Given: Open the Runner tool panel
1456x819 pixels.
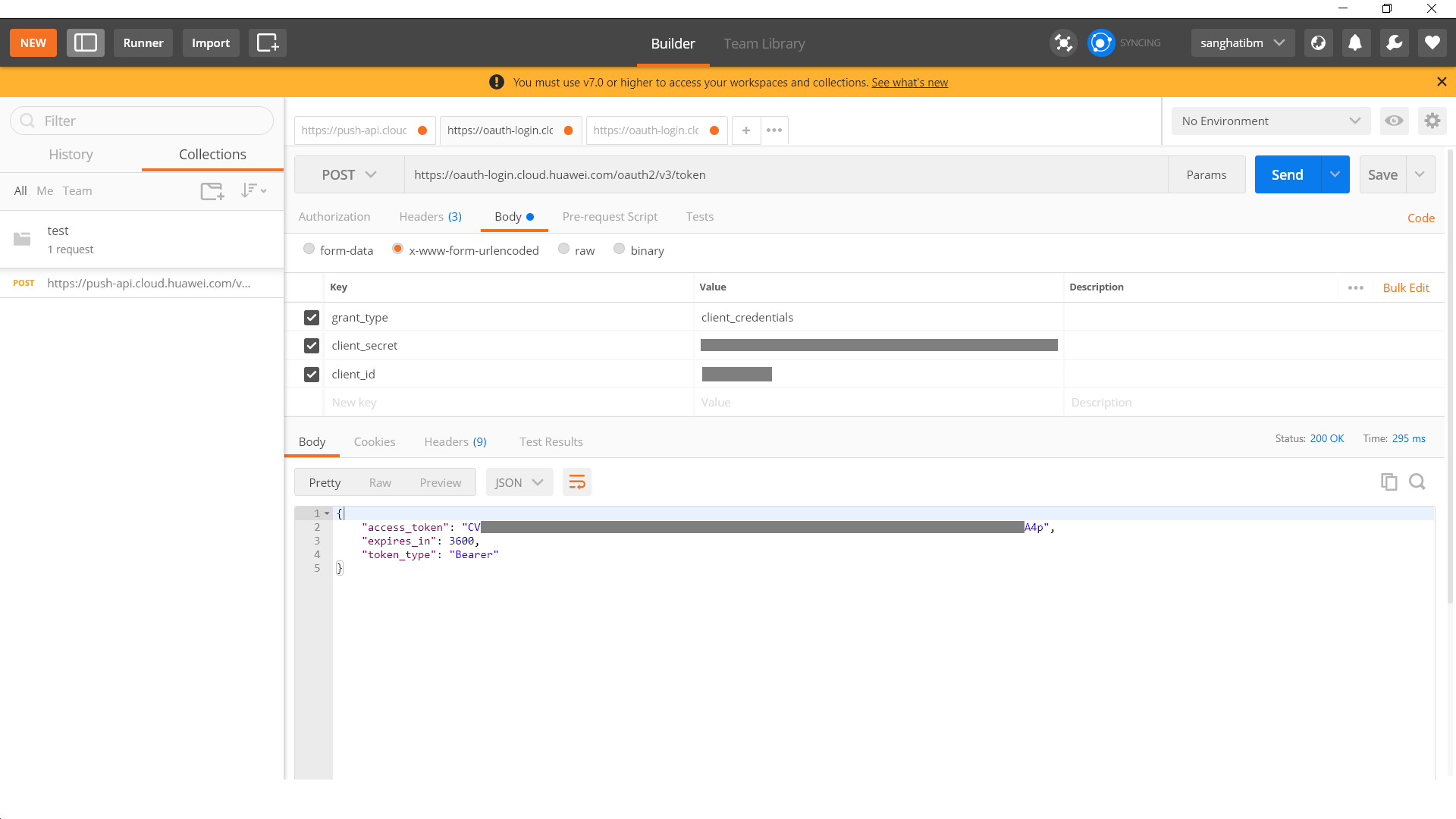Looking at the screenshot, I should click(x=143, y=42).
